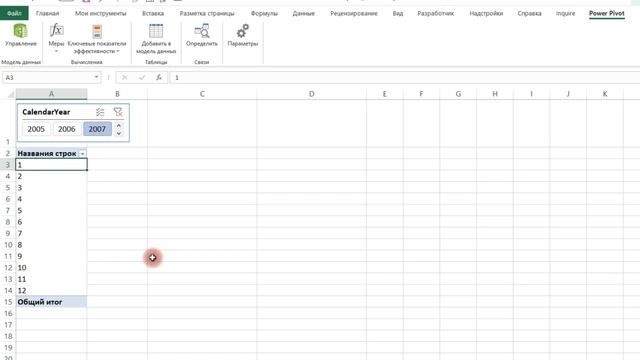
Task: Select the 2005 slicer item
Action: click(36, 129)
